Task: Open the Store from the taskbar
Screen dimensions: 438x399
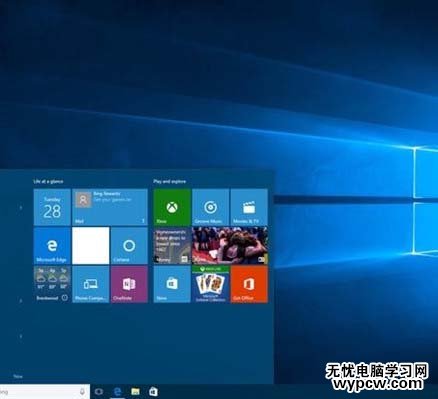Action: click(x=153, y=392)
